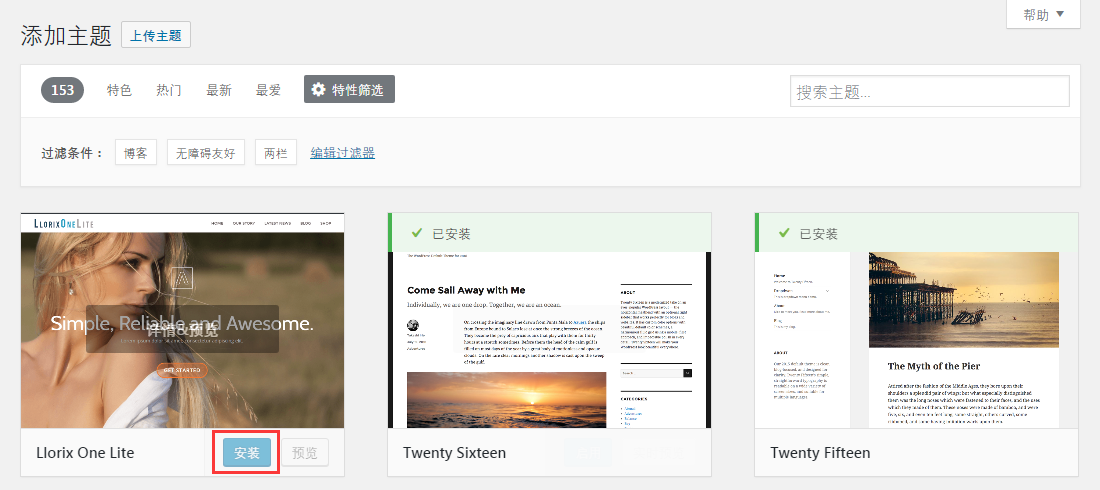This screenshot has height=490, width=1100.
Task: Toggle the 特性筛选 feature filter button
Action: coord(349,89)
